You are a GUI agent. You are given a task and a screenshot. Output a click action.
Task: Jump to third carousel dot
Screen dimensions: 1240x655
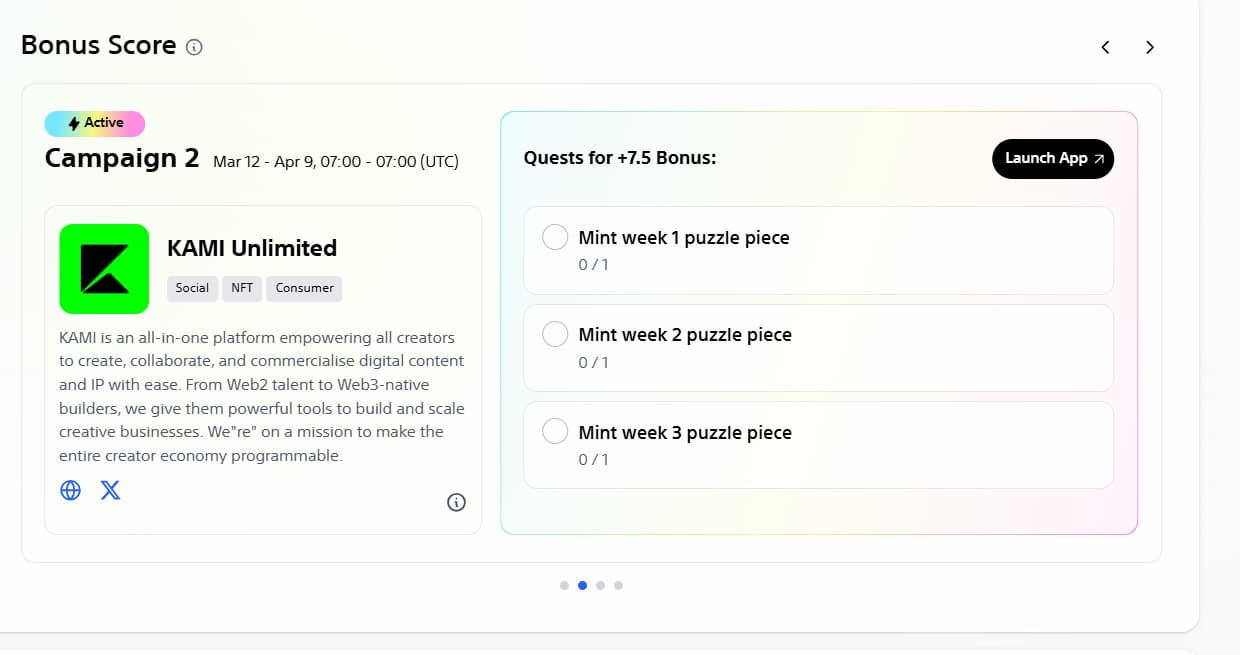pos(600,585)
